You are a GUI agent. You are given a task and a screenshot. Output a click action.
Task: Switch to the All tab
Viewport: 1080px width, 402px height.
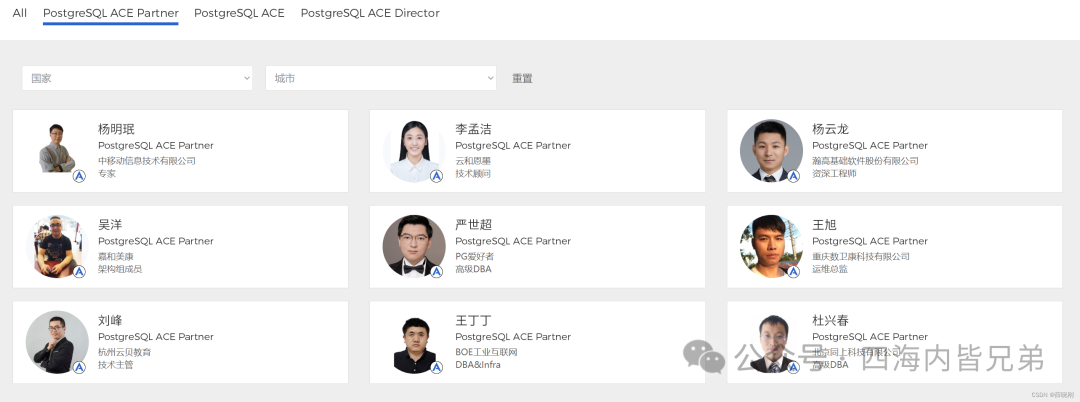(x=20, y=13)
